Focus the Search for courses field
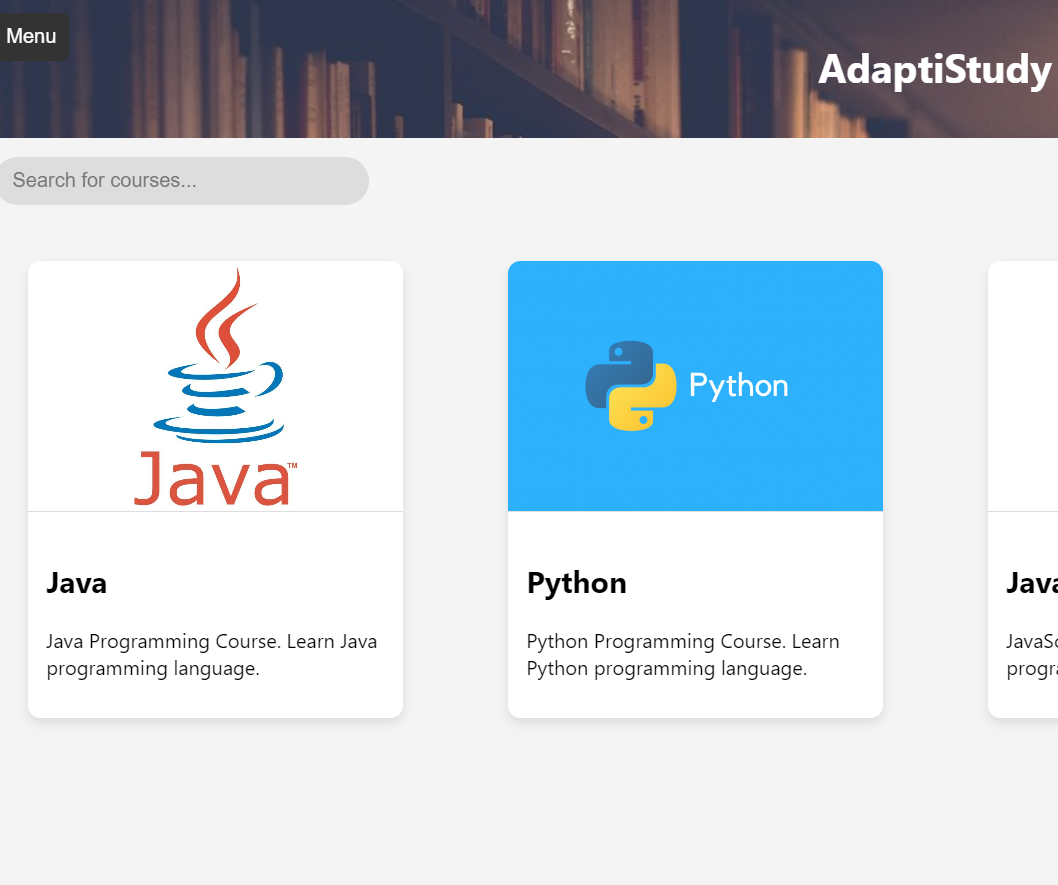The image size is (1058, 885). click(184, 181)
